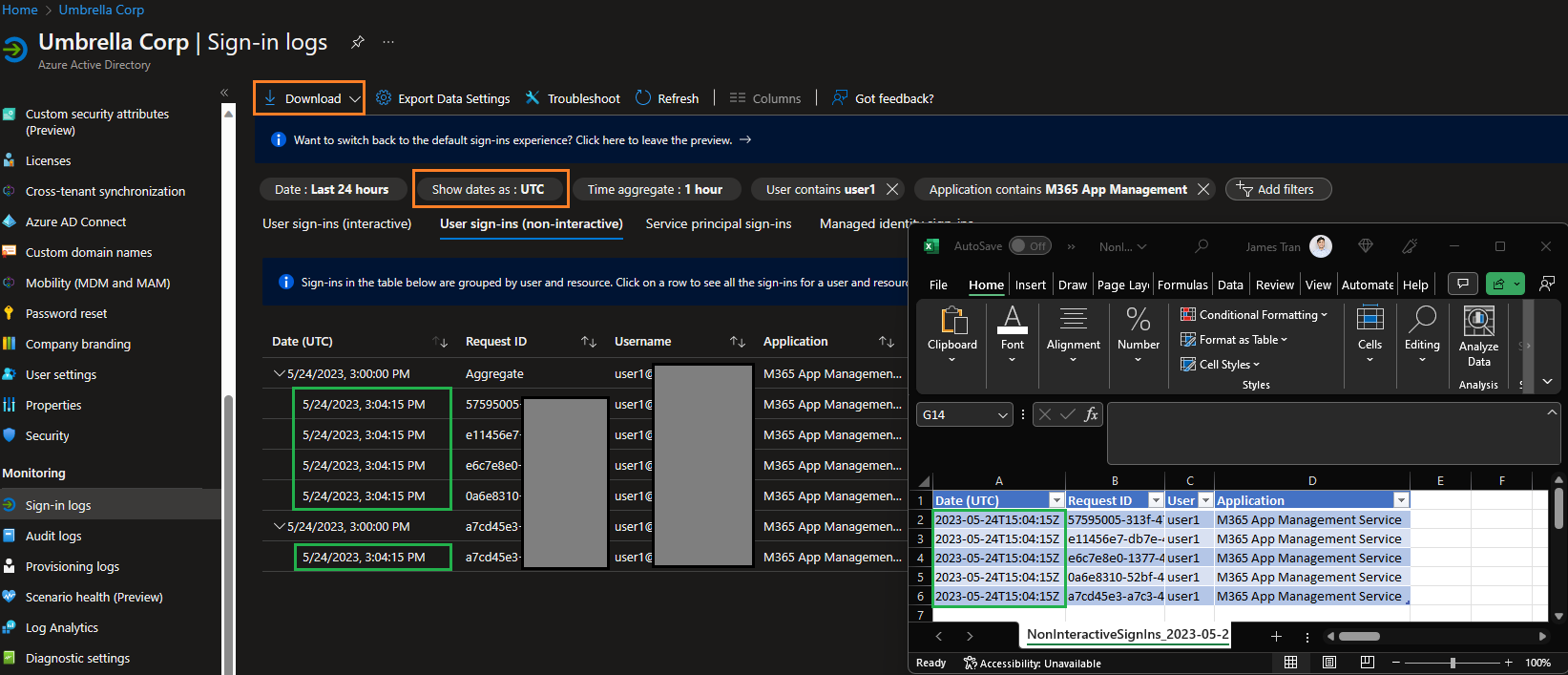Image resolution: width=1568 pixels, height=675 pixels.
Task: Change the Date: Last 24 hours filter
Action: point(332,189)
